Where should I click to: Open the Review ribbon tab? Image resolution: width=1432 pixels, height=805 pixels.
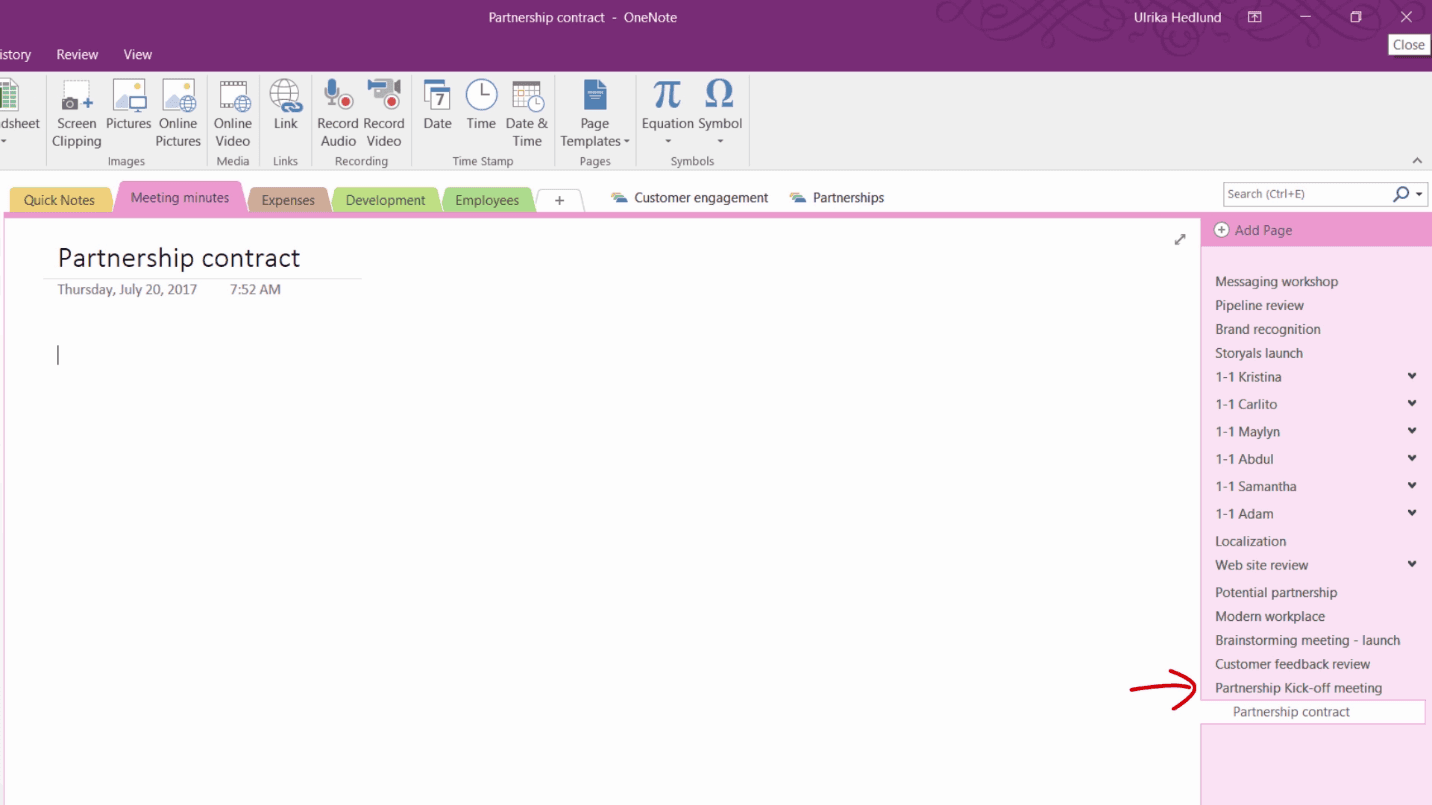click(77, 54)
